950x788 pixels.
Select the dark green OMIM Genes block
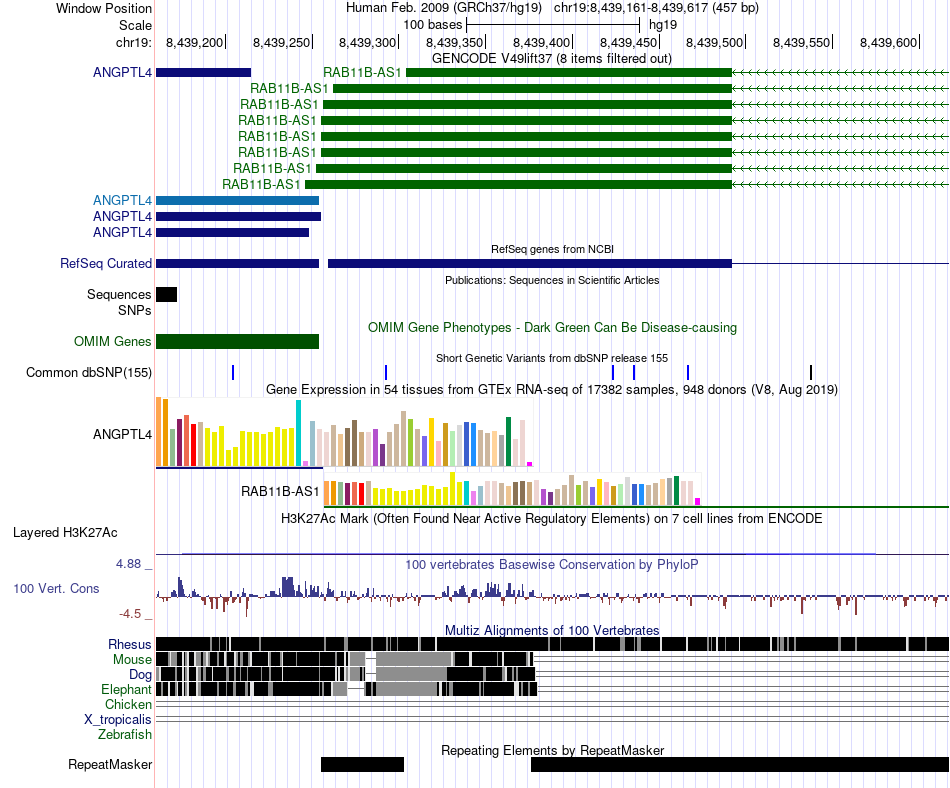[238, 342]
